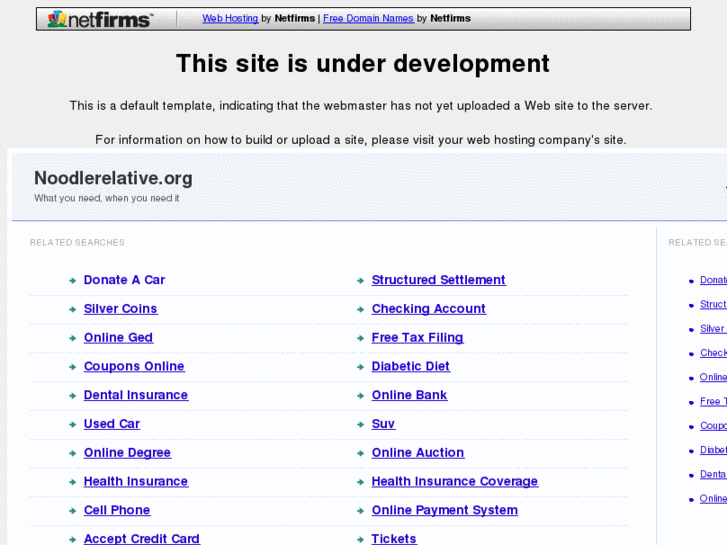This screenshot has height=545, width=727.
Task: Open the Coupons Online link
Action: (134, 366)
